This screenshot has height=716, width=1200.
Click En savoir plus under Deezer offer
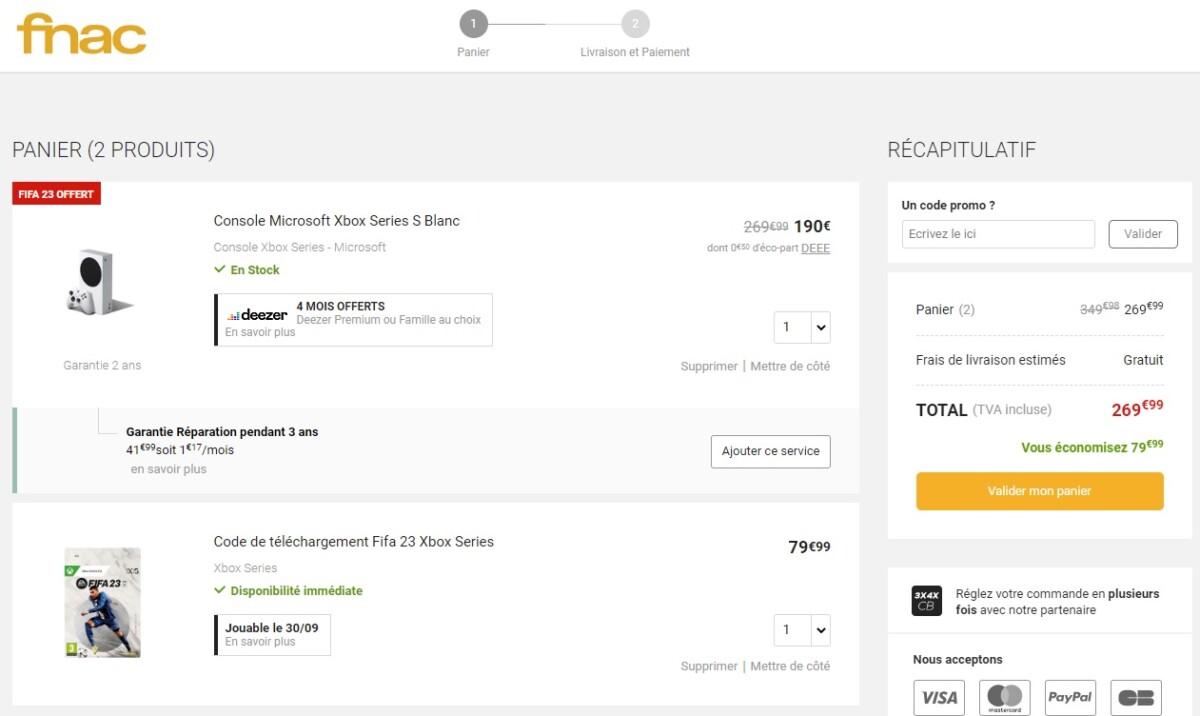click(260, 332)
